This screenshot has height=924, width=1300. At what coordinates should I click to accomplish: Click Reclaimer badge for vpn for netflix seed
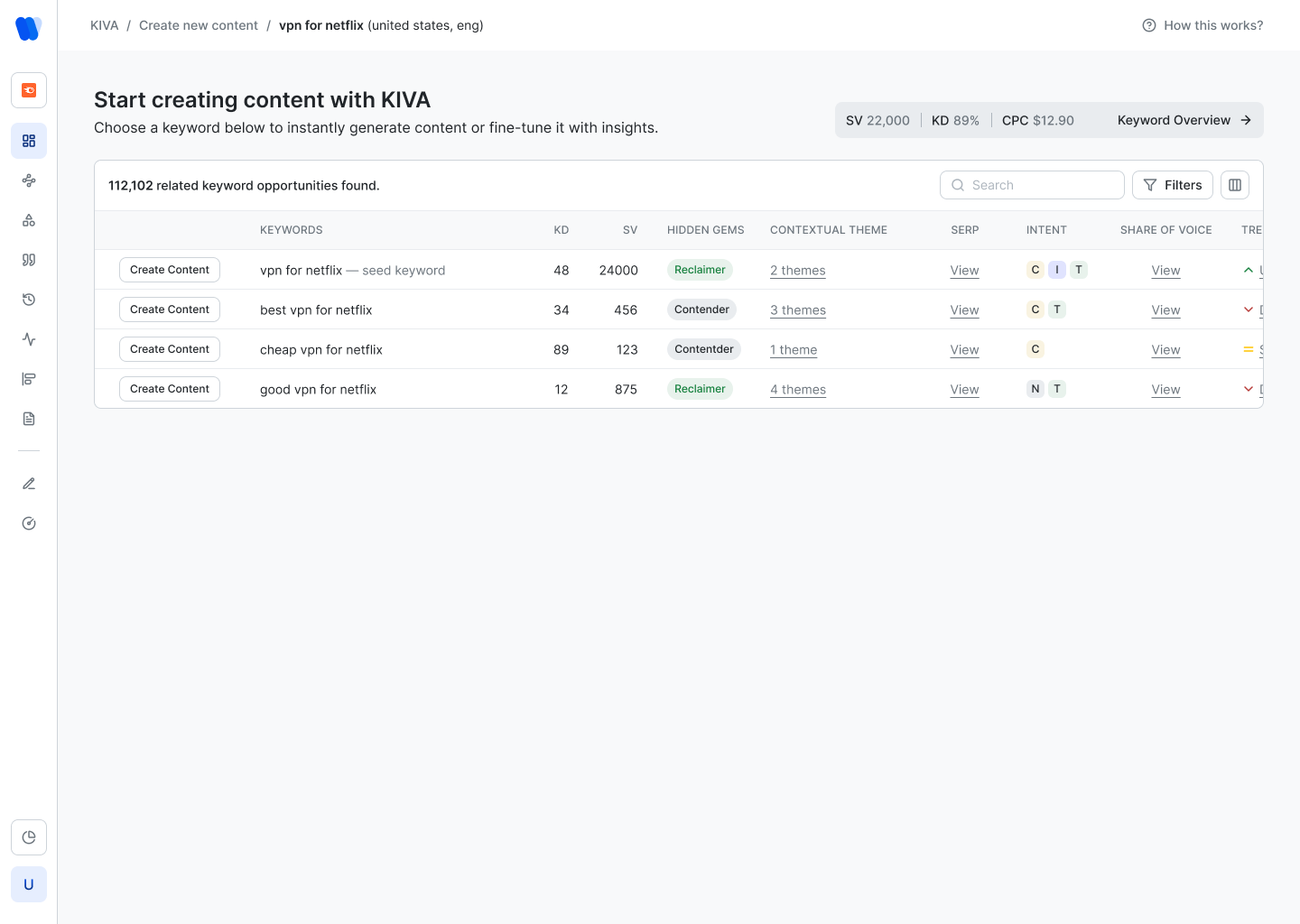[700, 270]
